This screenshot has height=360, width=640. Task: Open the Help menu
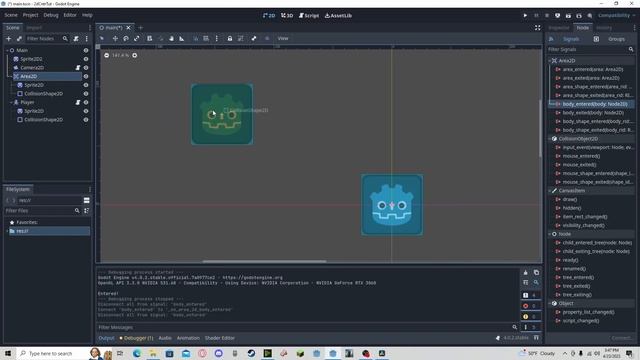tap(87, 15)
